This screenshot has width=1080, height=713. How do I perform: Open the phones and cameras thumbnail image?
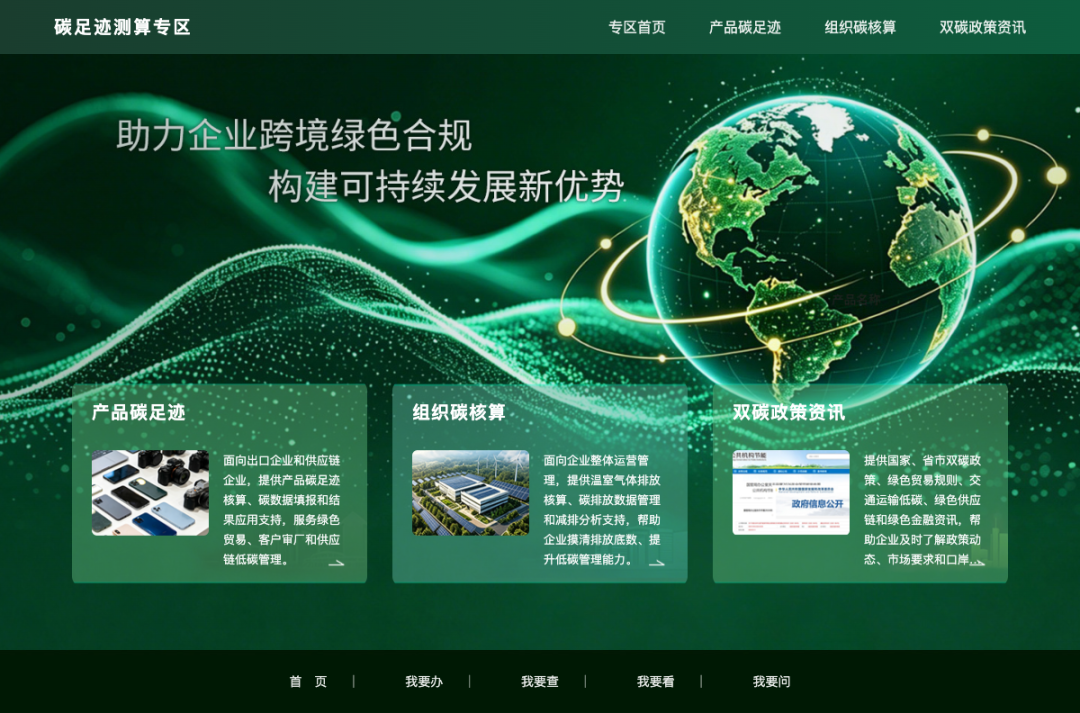click(x=150, y=493)
